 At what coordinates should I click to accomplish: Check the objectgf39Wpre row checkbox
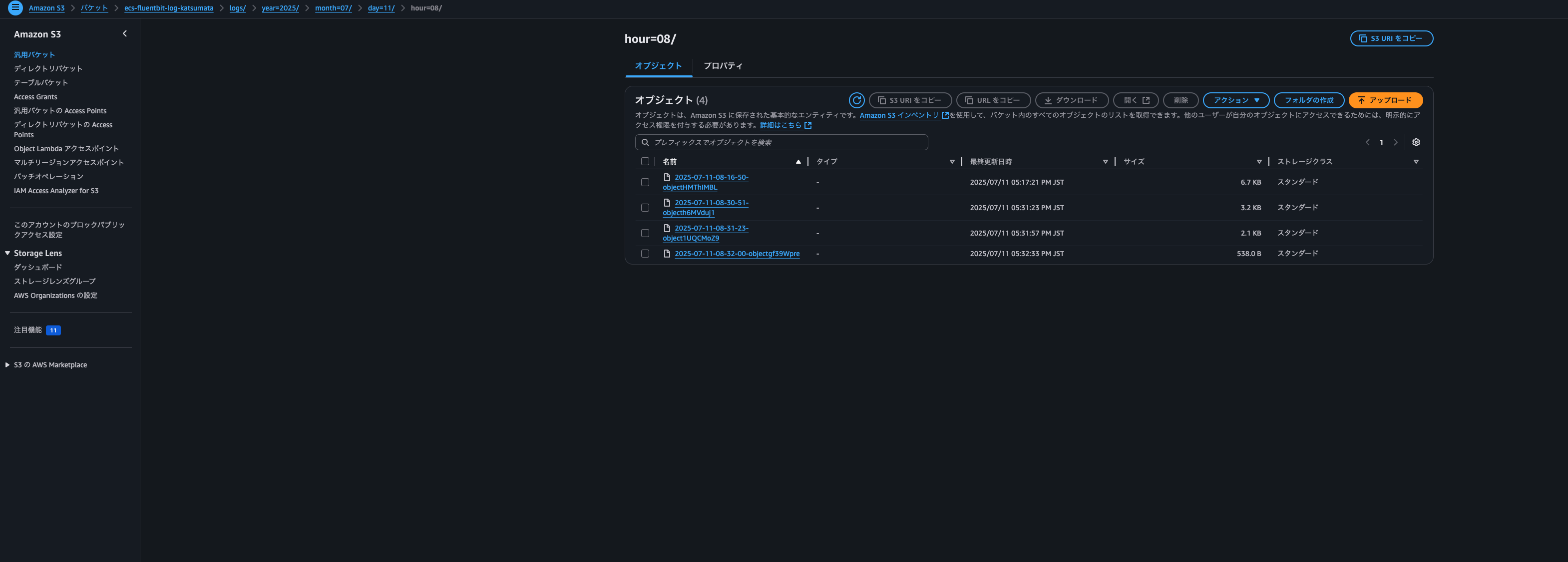(x=645, y=254)
